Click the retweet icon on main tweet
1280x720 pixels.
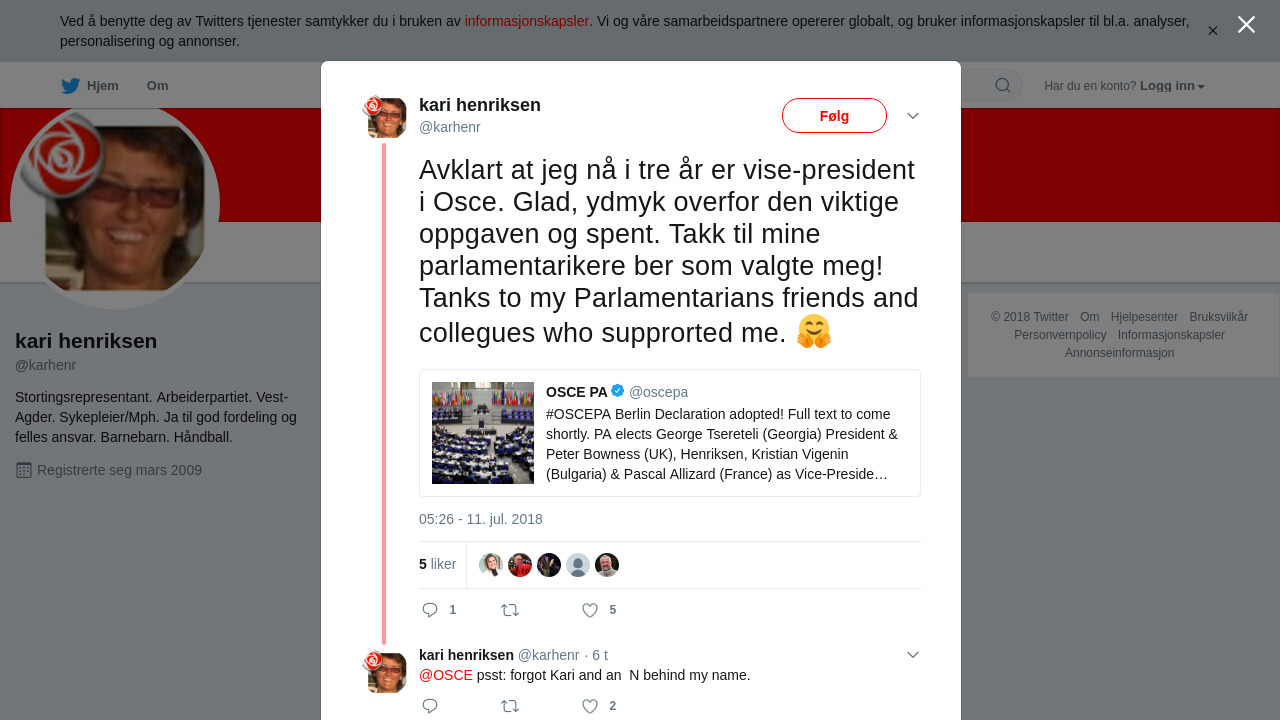[510, 610]
